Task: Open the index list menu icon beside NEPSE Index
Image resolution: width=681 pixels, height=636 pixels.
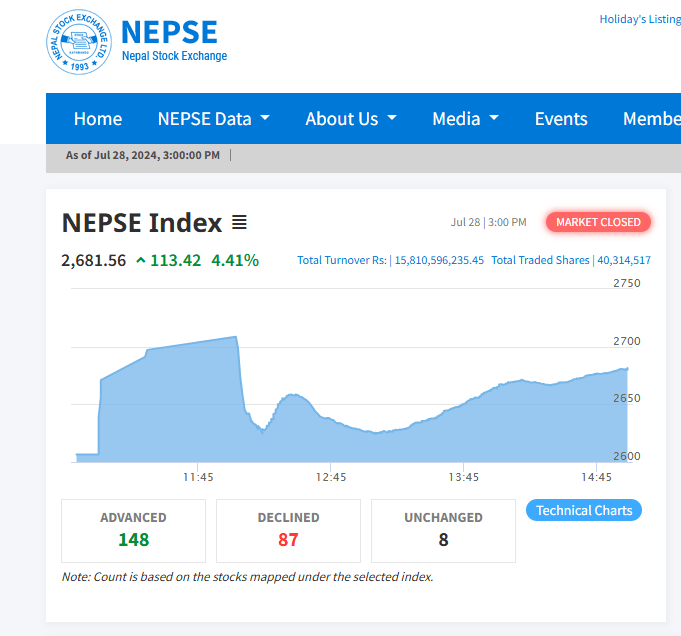Action: [239, 222]
